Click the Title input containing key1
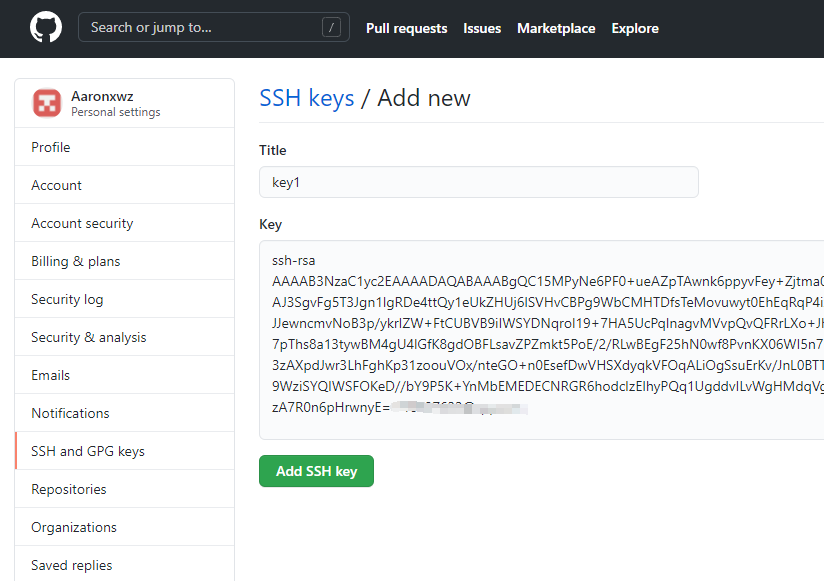Screen dimensions: 824x581 coord(478,182)
